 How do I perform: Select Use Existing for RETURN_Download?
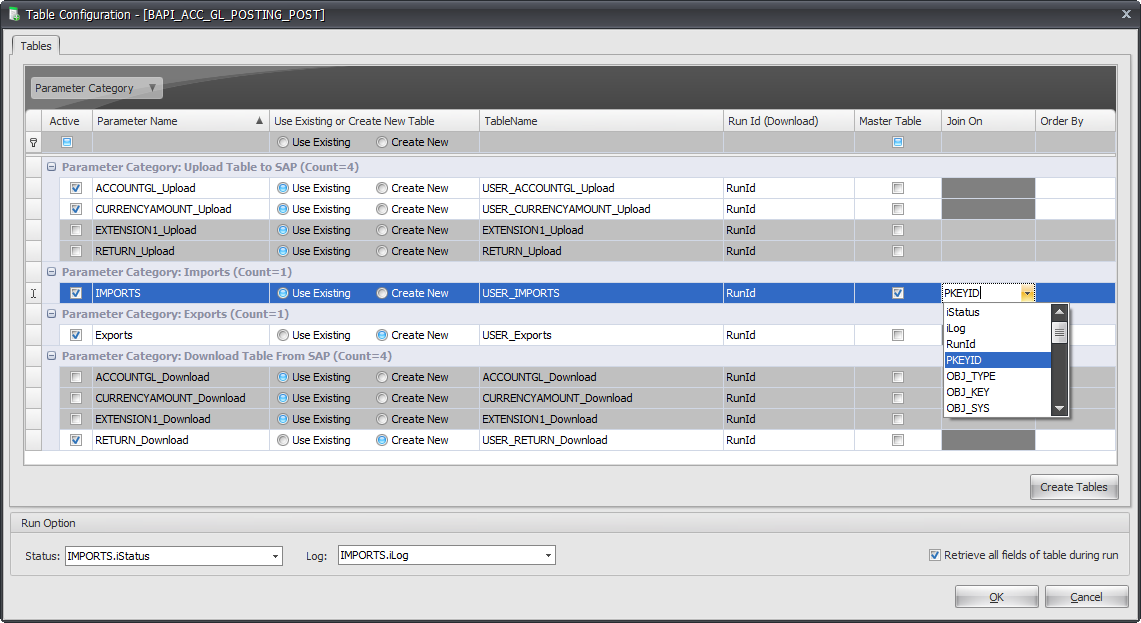(x=282, y=440)
